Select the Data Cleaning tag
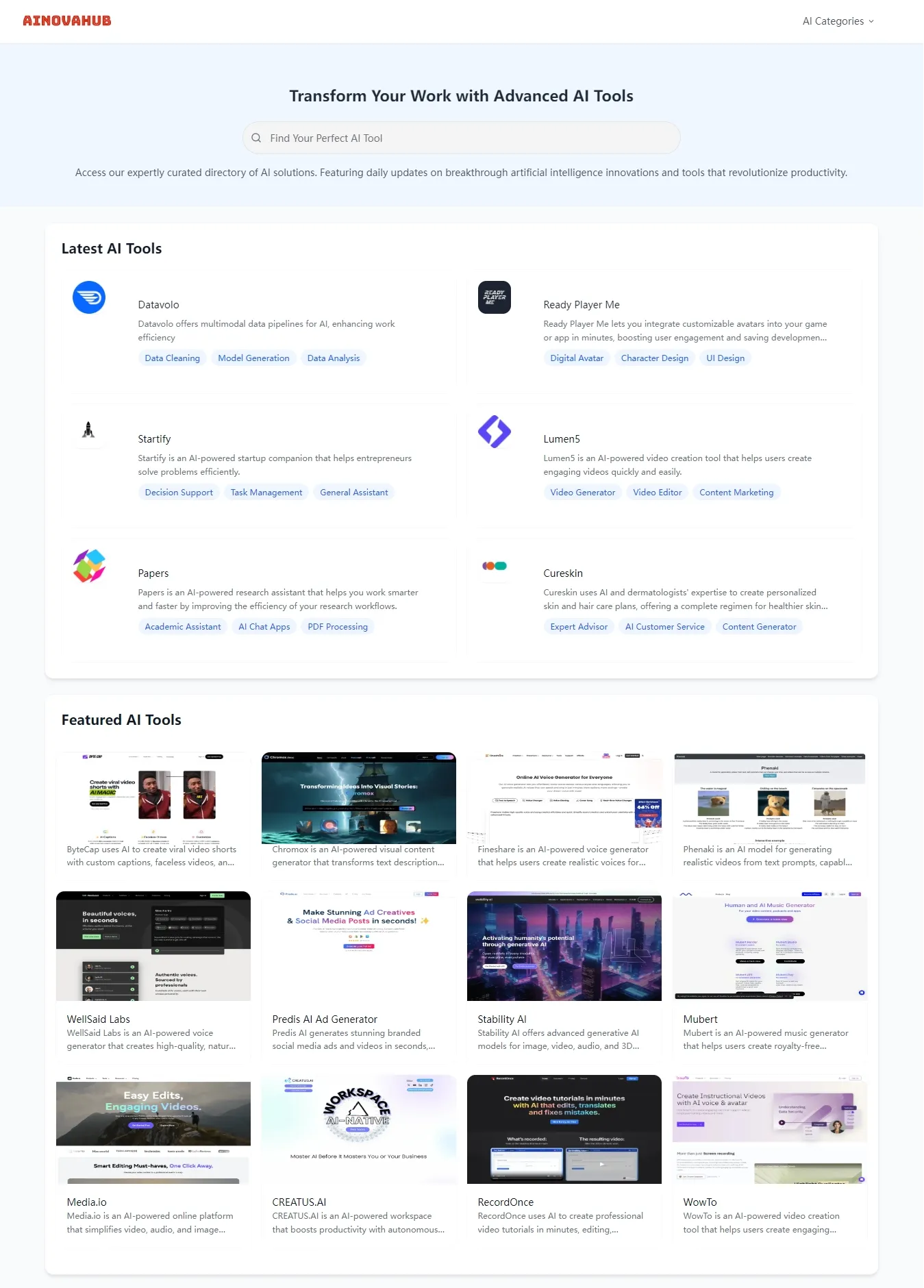This screenshot has width=924, height=1288. [x=173, y=358]
